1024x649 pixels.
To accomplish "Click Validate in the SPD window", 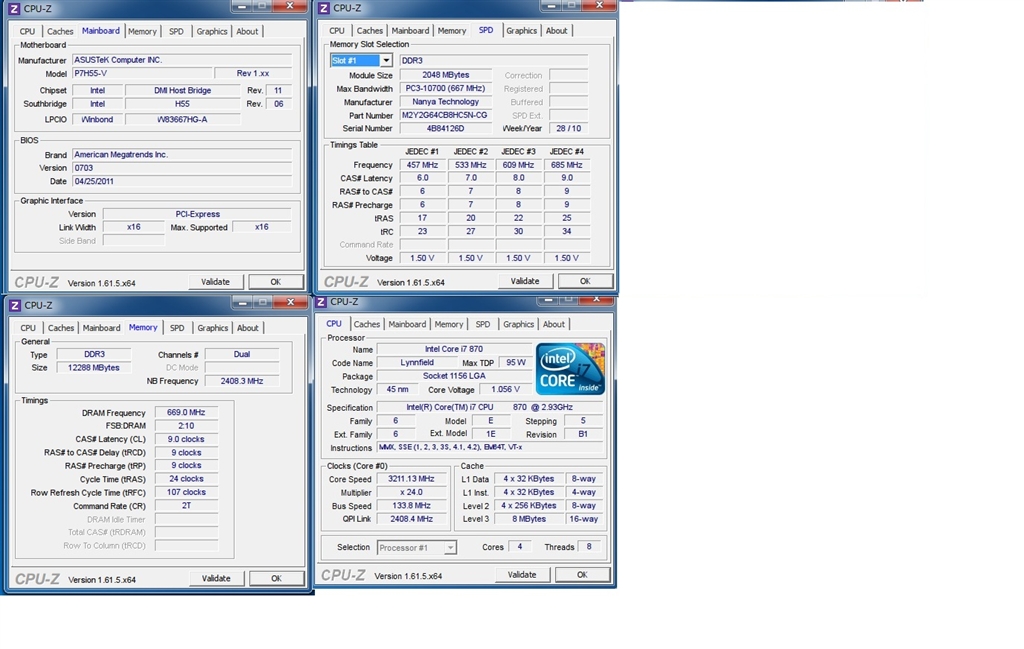I will (x=525, y=281).
